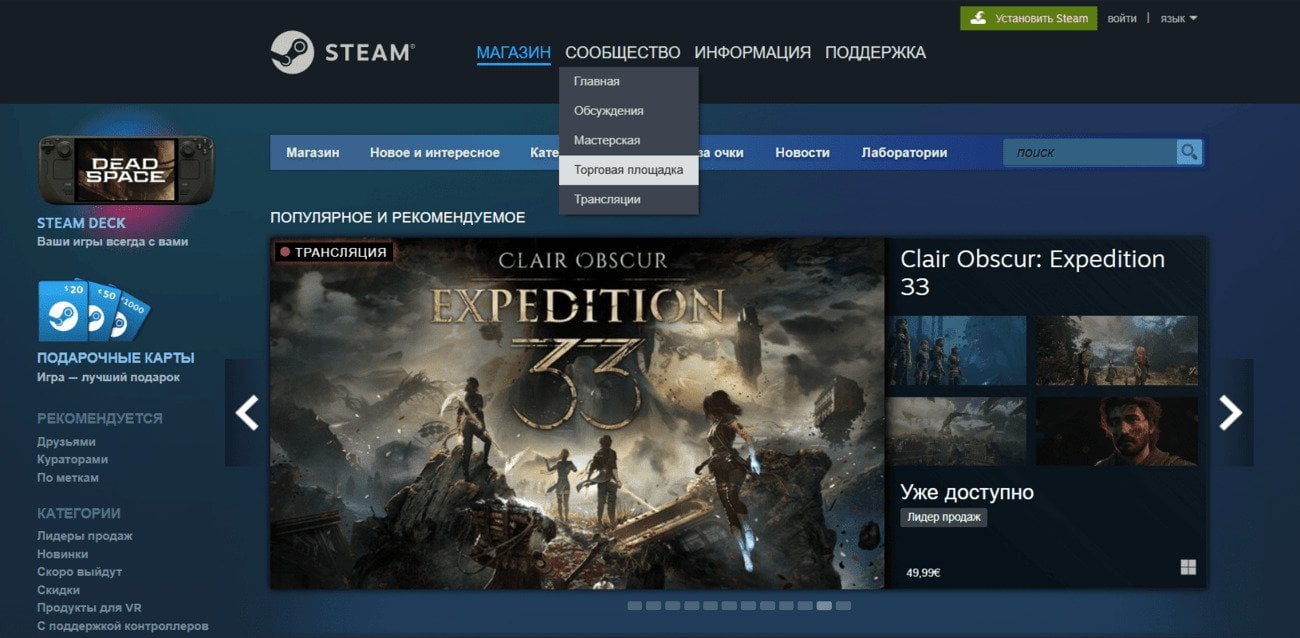Go to next featured game with right arrow
The width and height of the screenshot is (1300, 638).
[1231, 412]
